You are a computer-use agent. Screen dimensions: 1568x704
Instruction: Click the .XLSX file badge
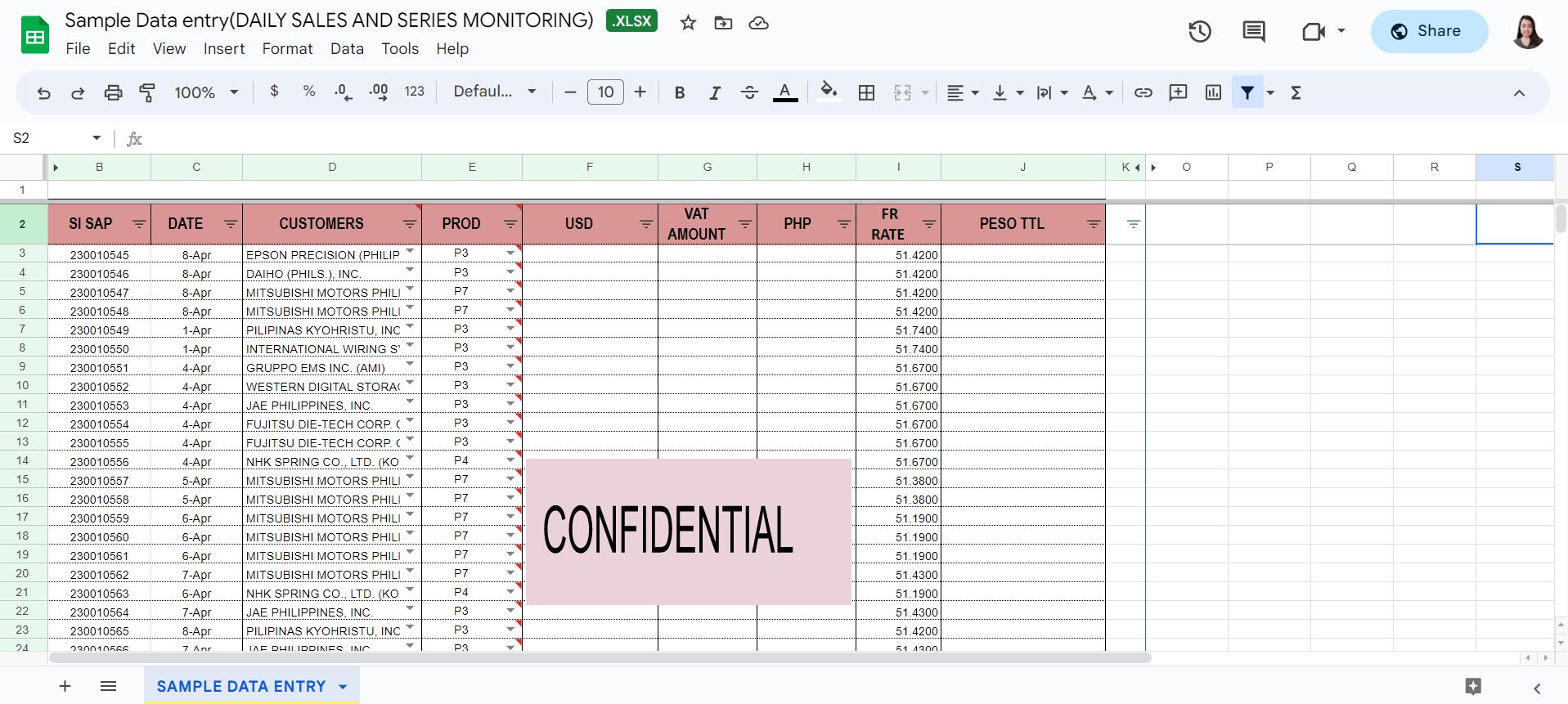[631, 21]
